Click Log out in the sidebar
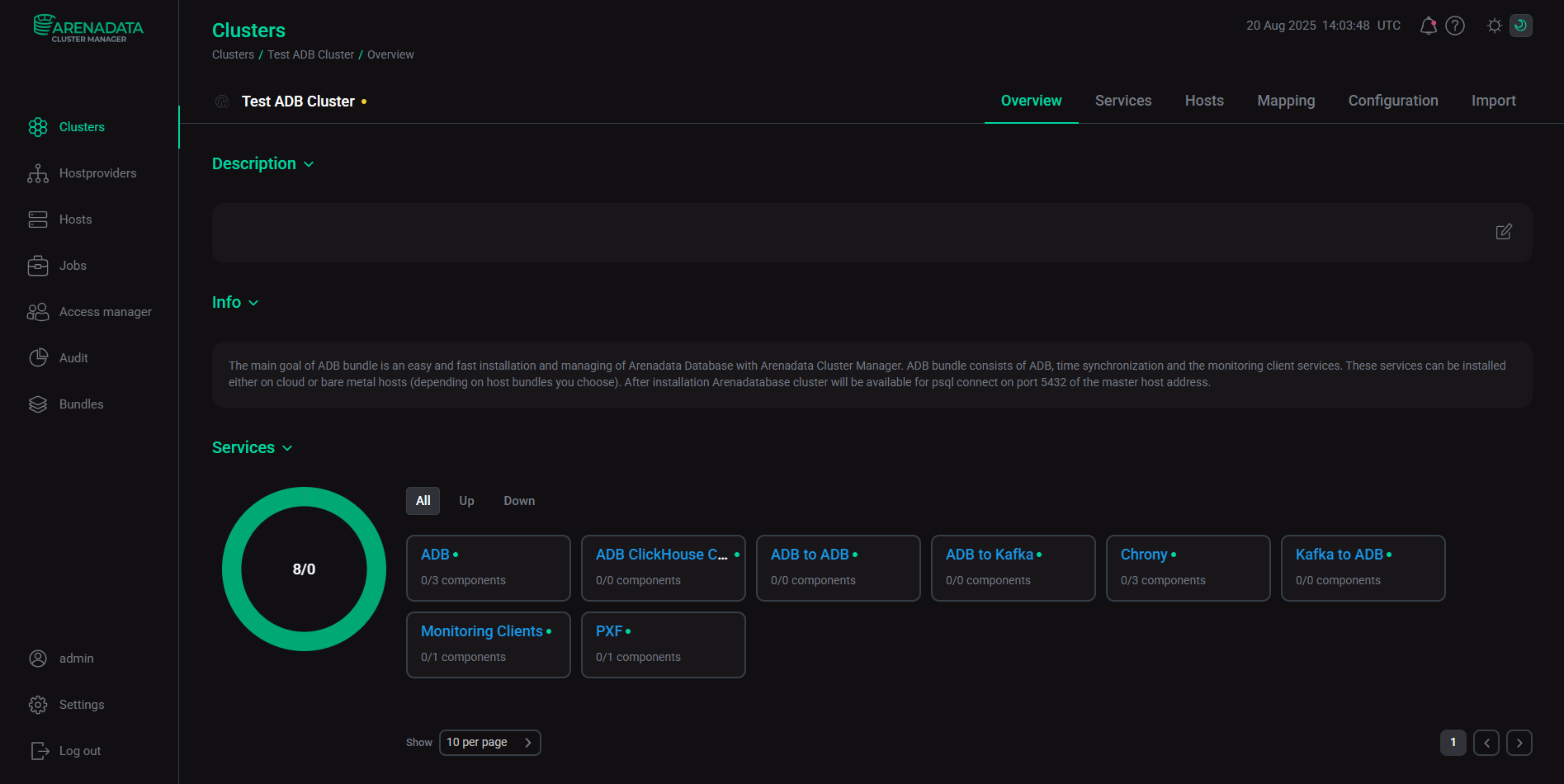 click(79, 751)
